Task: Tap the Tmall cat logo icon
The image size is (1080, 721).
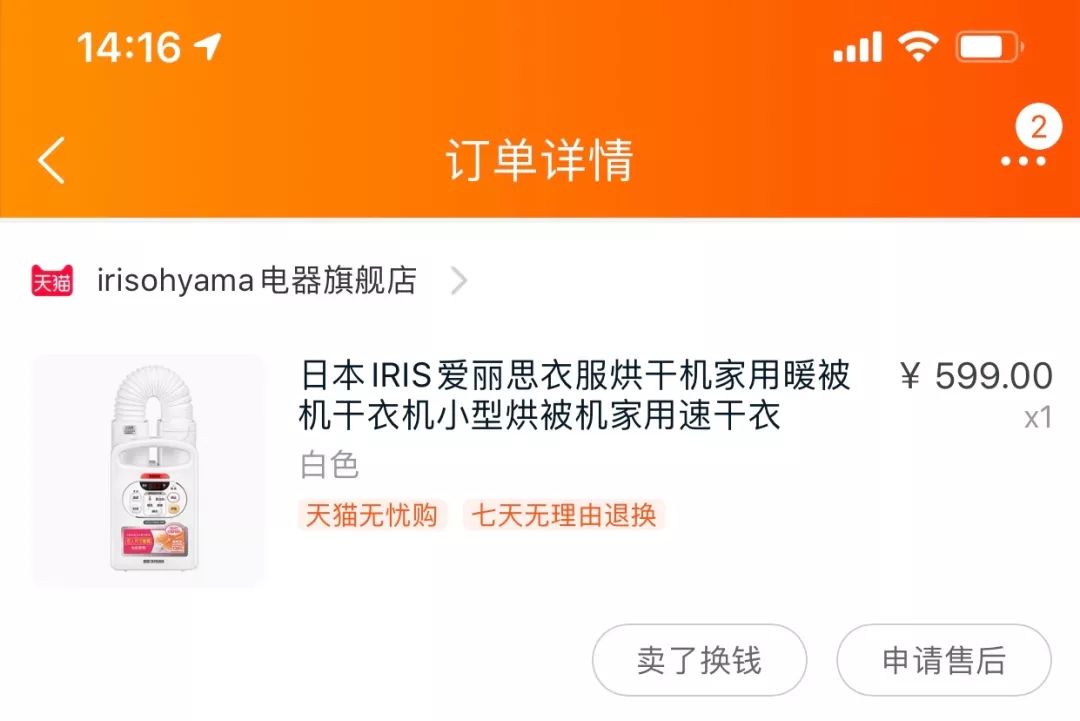Action: pos(52,280)
